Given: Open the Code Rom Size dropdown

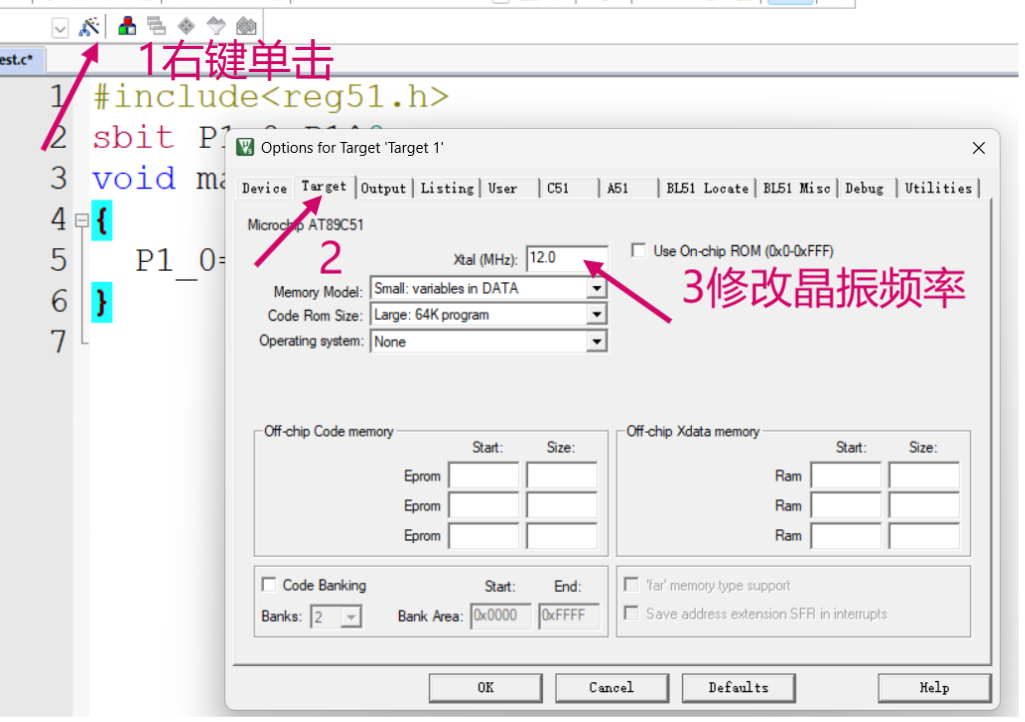Looking at the screenshot, I should click(596, 314).
